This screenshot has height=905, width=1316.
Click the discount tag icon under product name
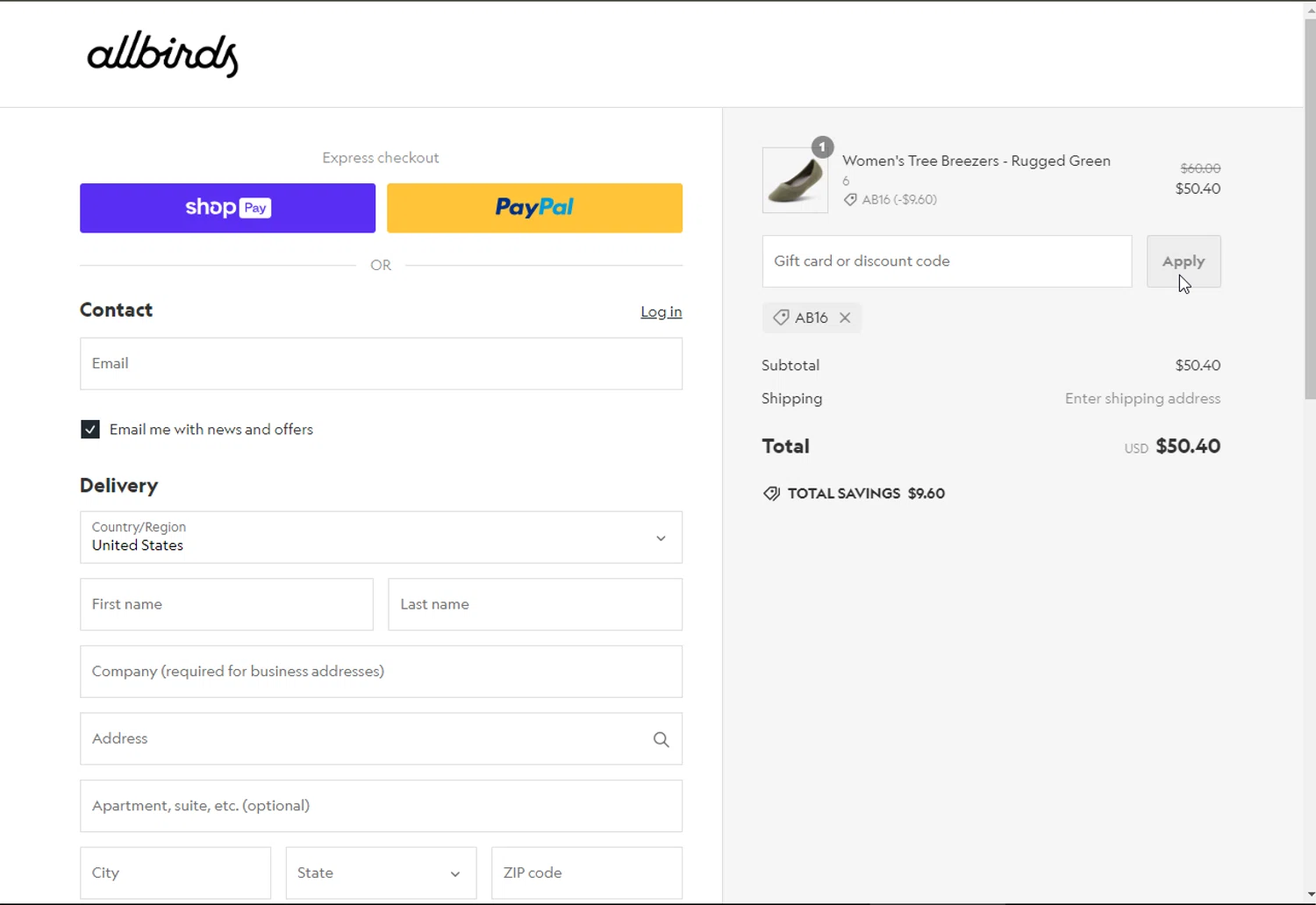click(850, 200)
